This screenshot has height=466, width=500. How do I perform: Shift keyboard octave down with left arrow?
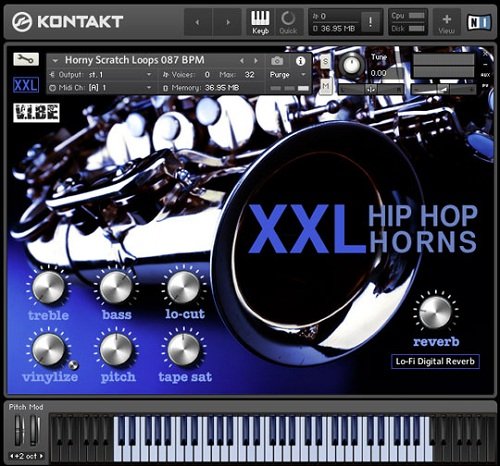point(12,456)
